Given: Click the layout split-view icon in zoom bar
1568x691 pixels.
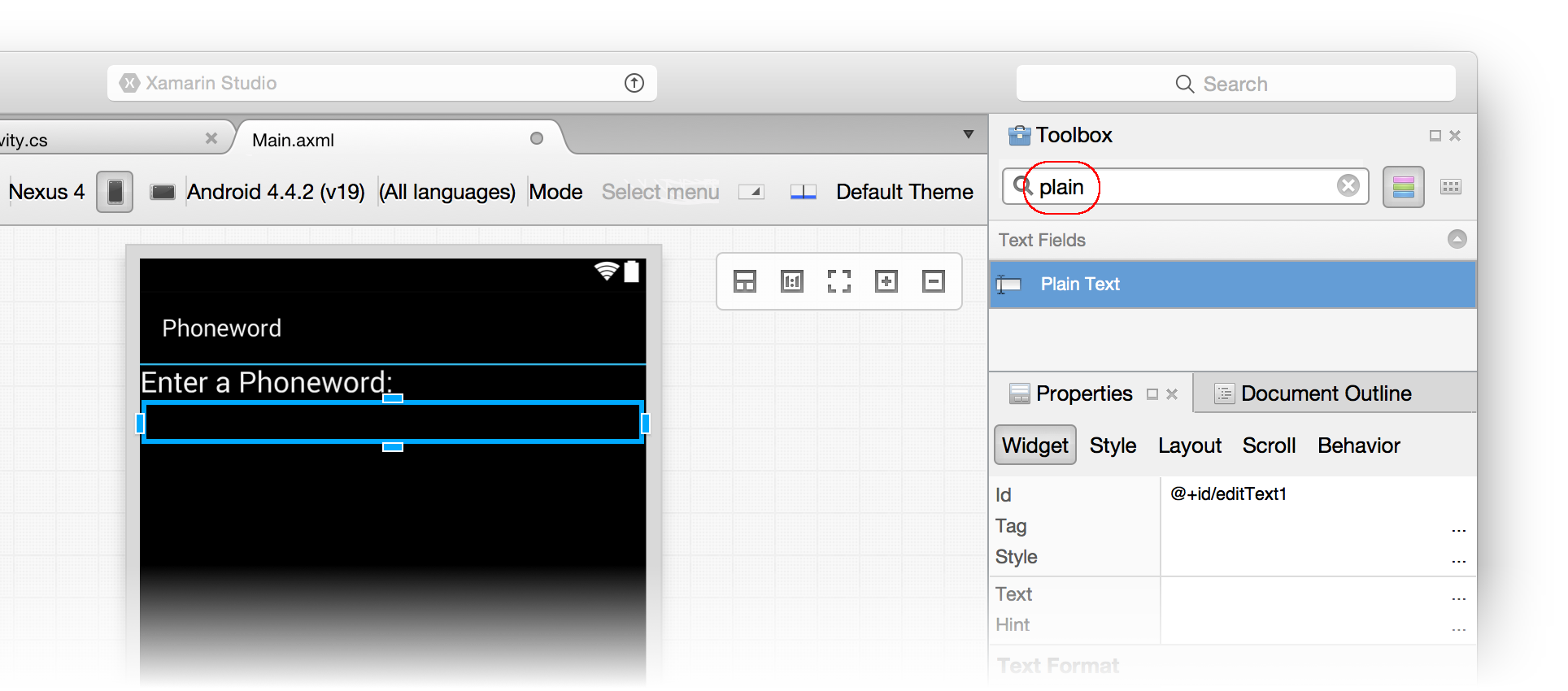Looking at the screenshot, I should coord(744,281).
